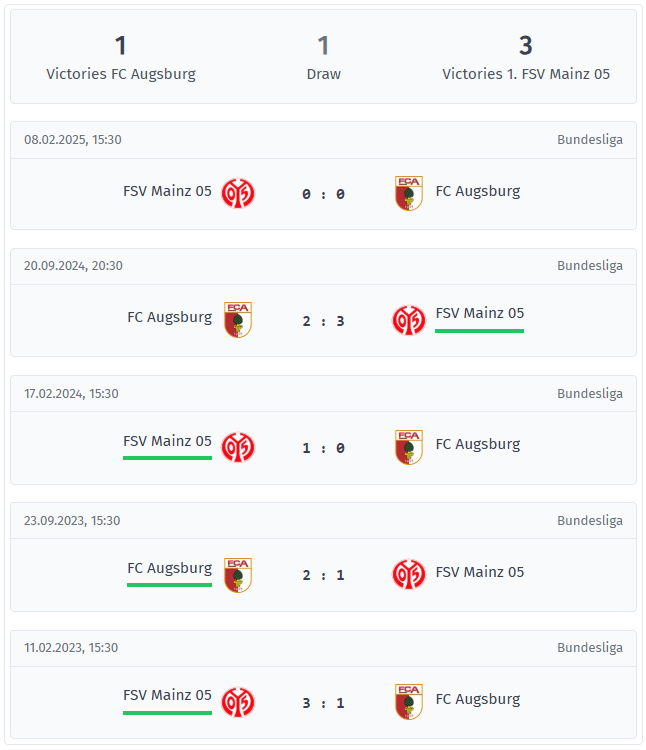Viewport: 646px width, 750px height.
Task: Click Mainz 05 logo in 20.09.2024 match
Action: coord(409,320)
